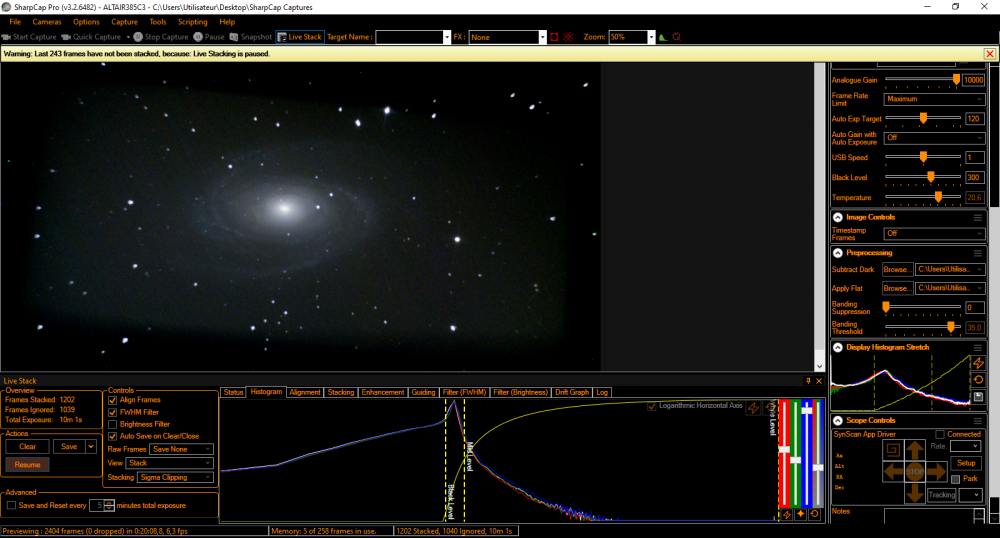This screenshot has width=1000, height=538.
Task: Click the red selection area square icon
Action: coord(554,37)
